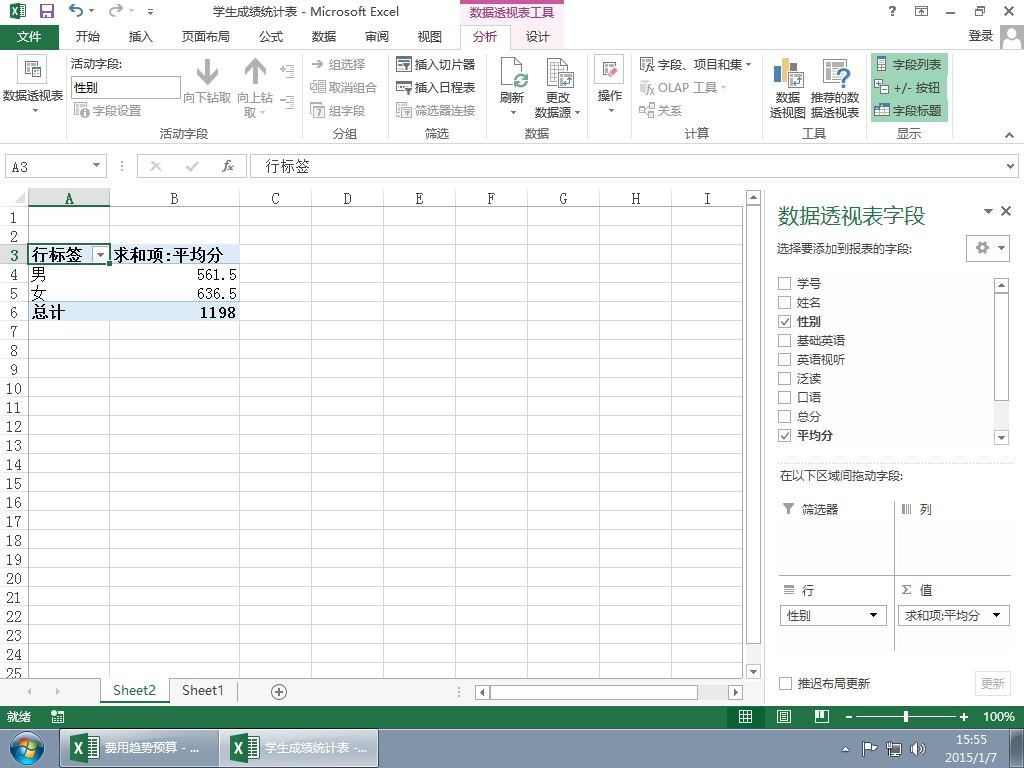1024x768 pixels.
Task: Click the zoom slider handle
Action: point(906,717)
